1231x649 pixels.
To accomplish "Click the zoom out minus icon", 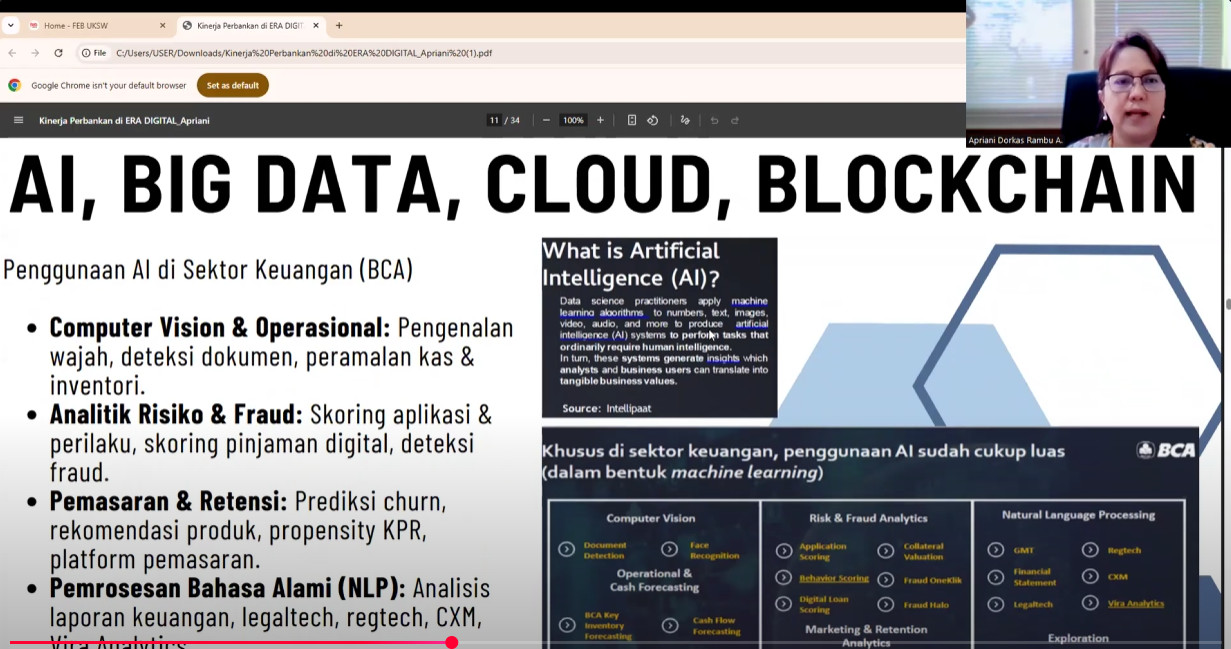I will 546,120.
